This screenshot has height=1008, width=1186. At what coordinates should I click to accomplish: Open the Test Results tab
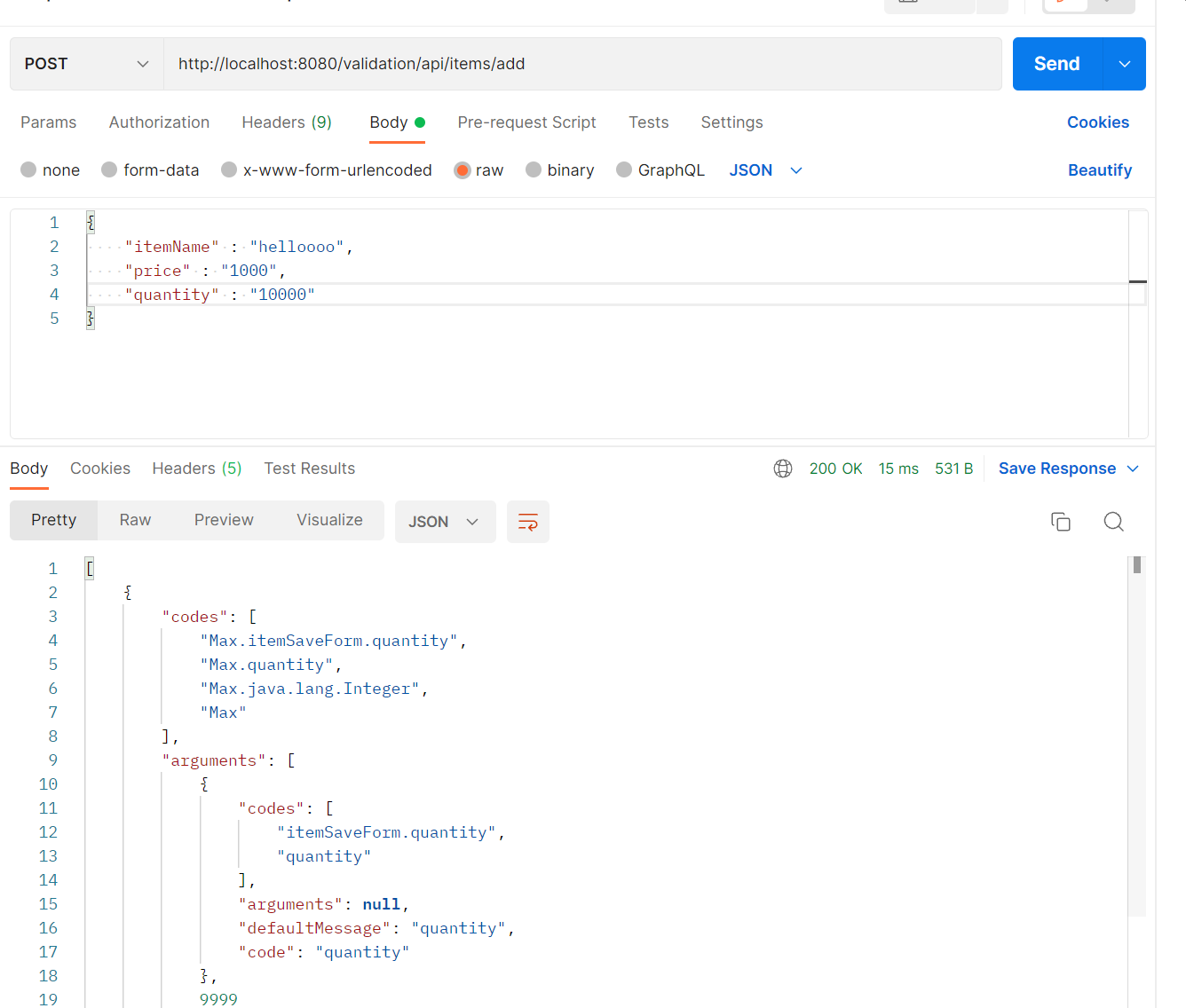[310, 469]
